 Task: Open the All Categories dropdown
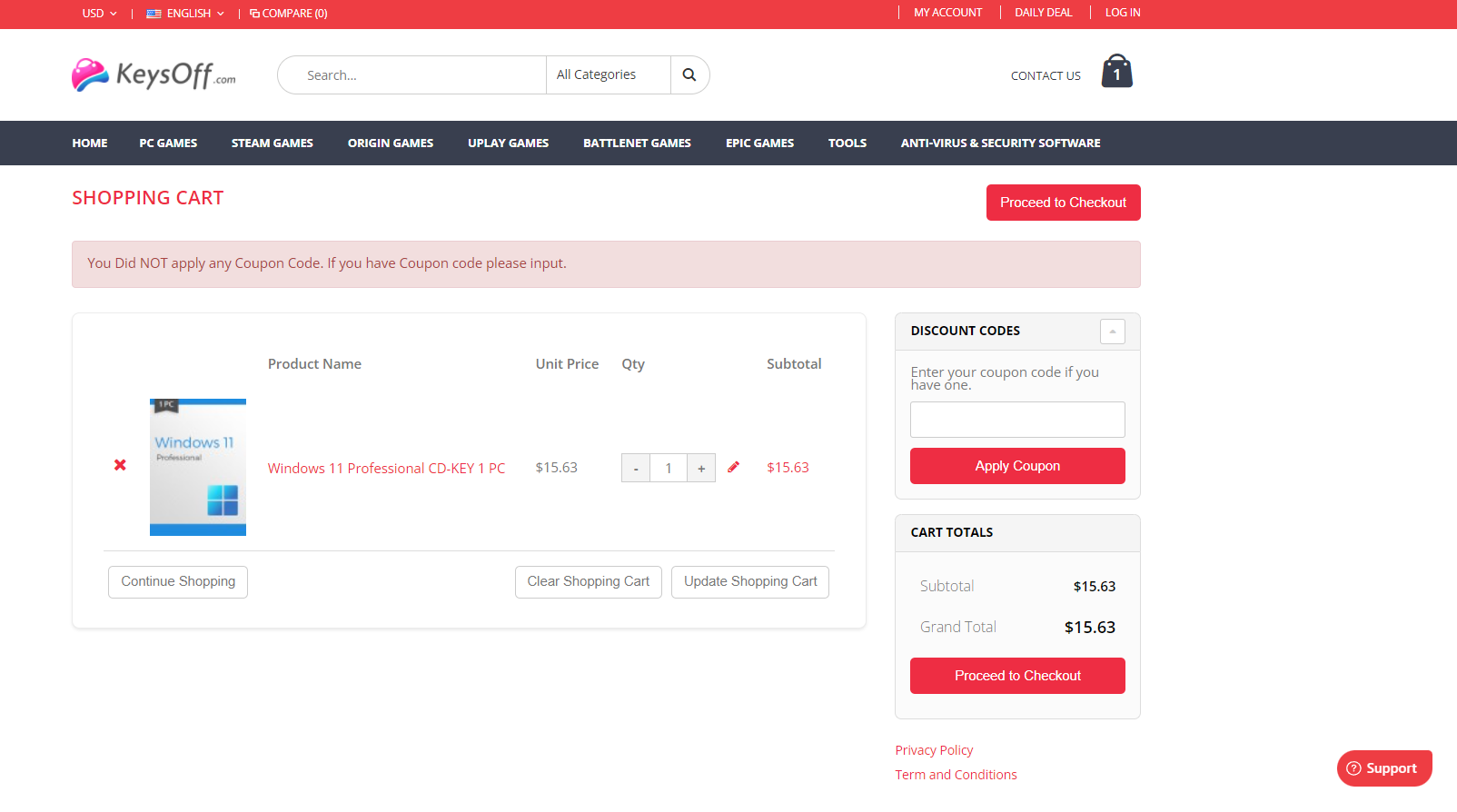(x=609, y=75)
